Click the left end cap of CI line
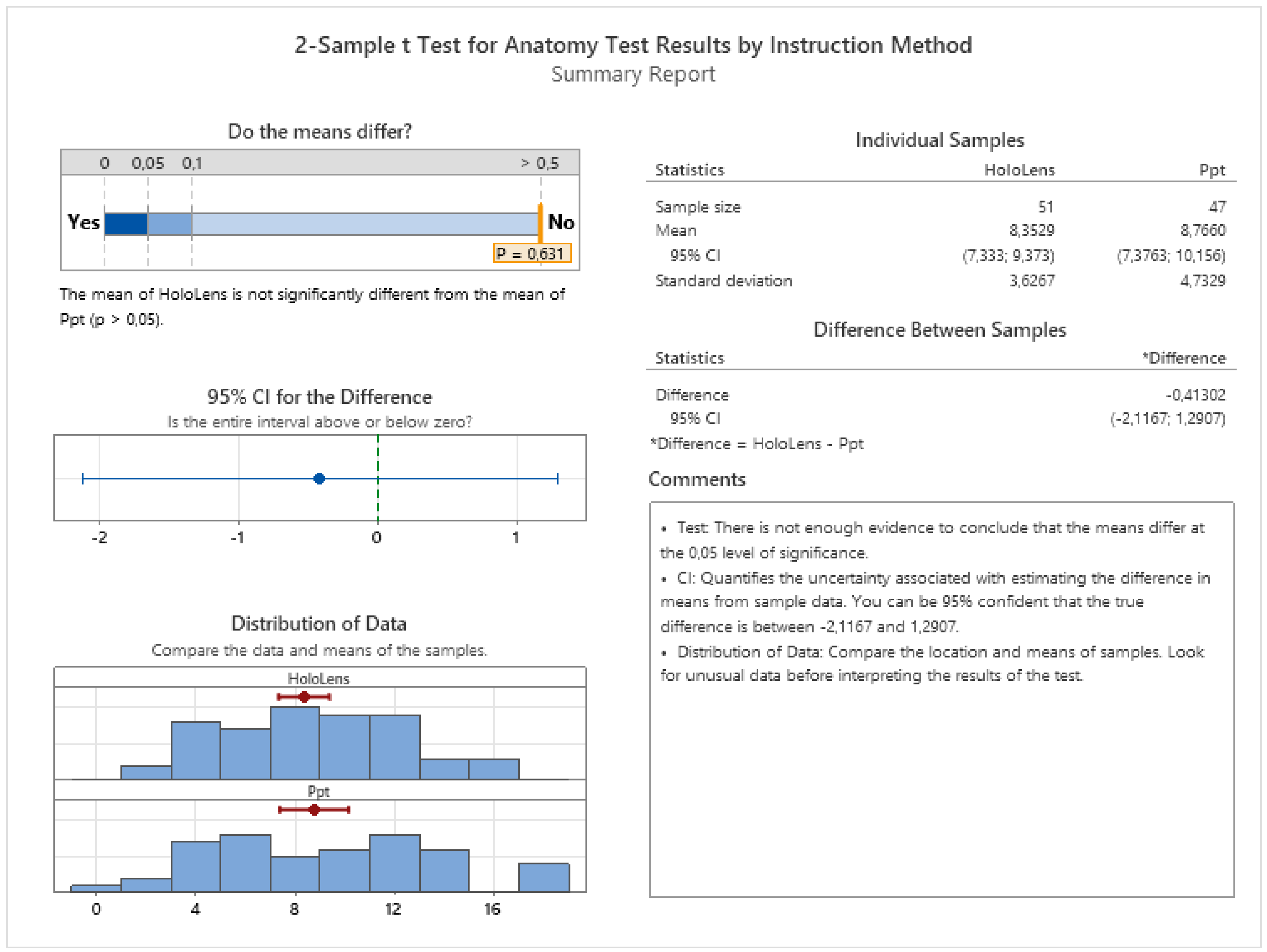 [83, 478]
